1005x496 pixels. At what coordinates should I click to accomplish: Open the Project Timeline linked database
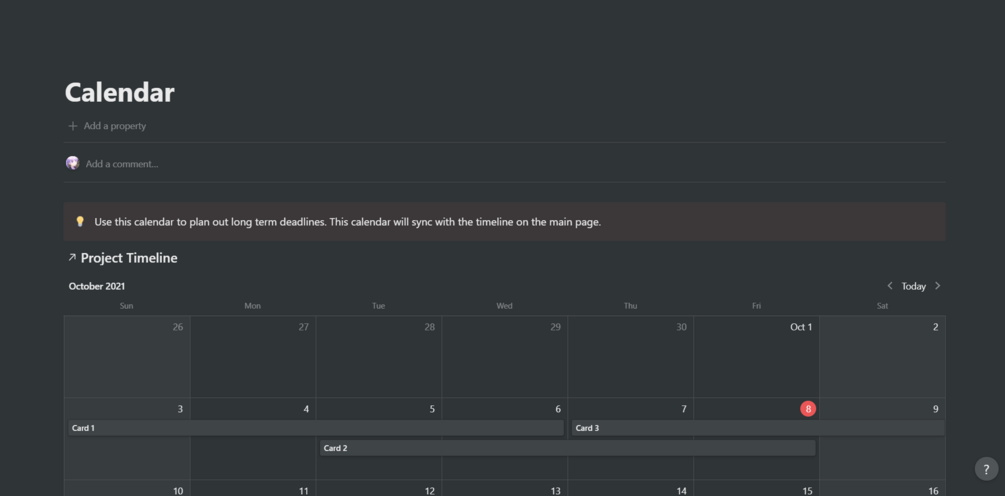tap(129, 258)
